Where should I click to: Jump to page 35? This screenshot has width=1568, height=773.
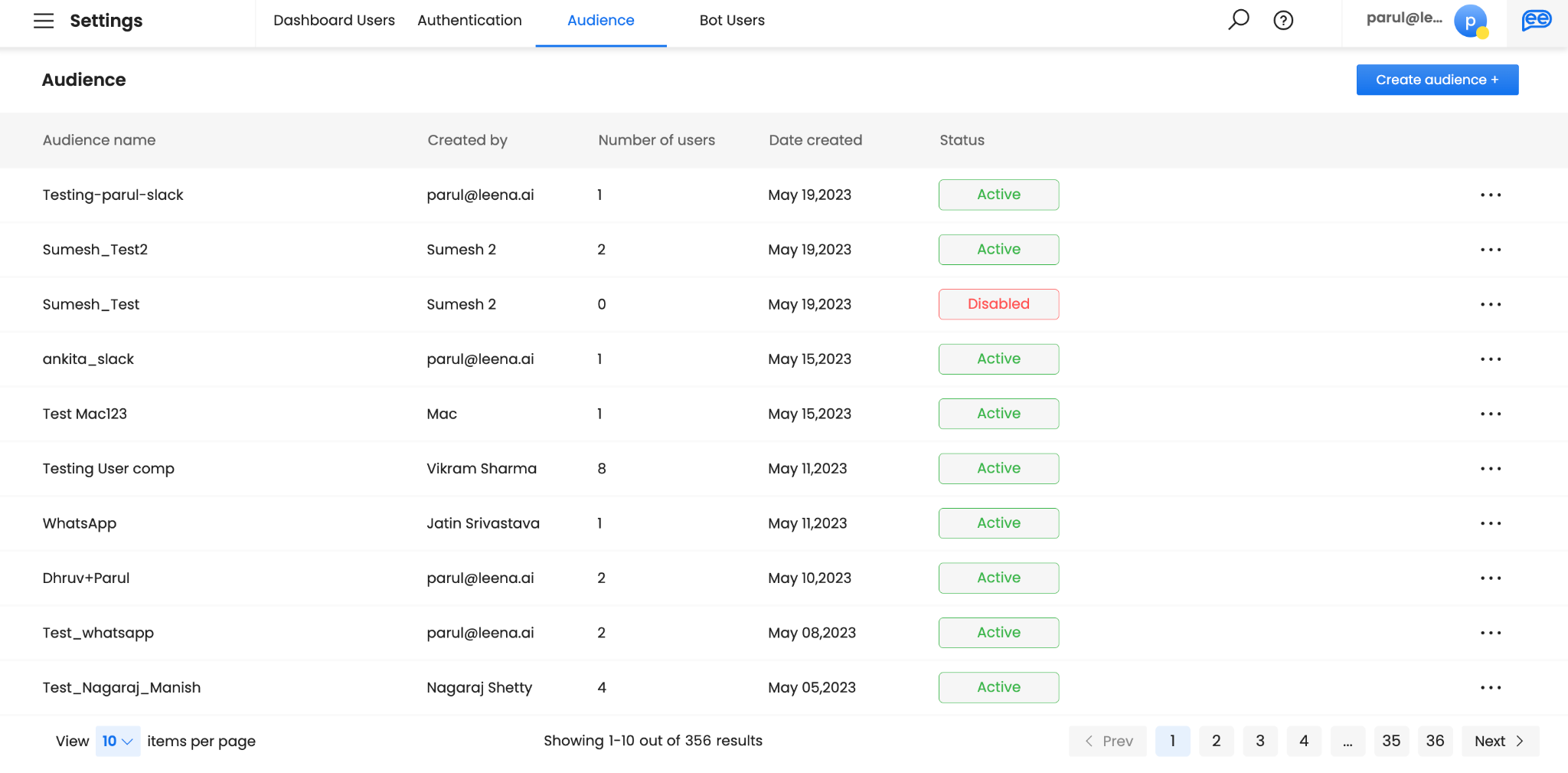(1391, 741)
